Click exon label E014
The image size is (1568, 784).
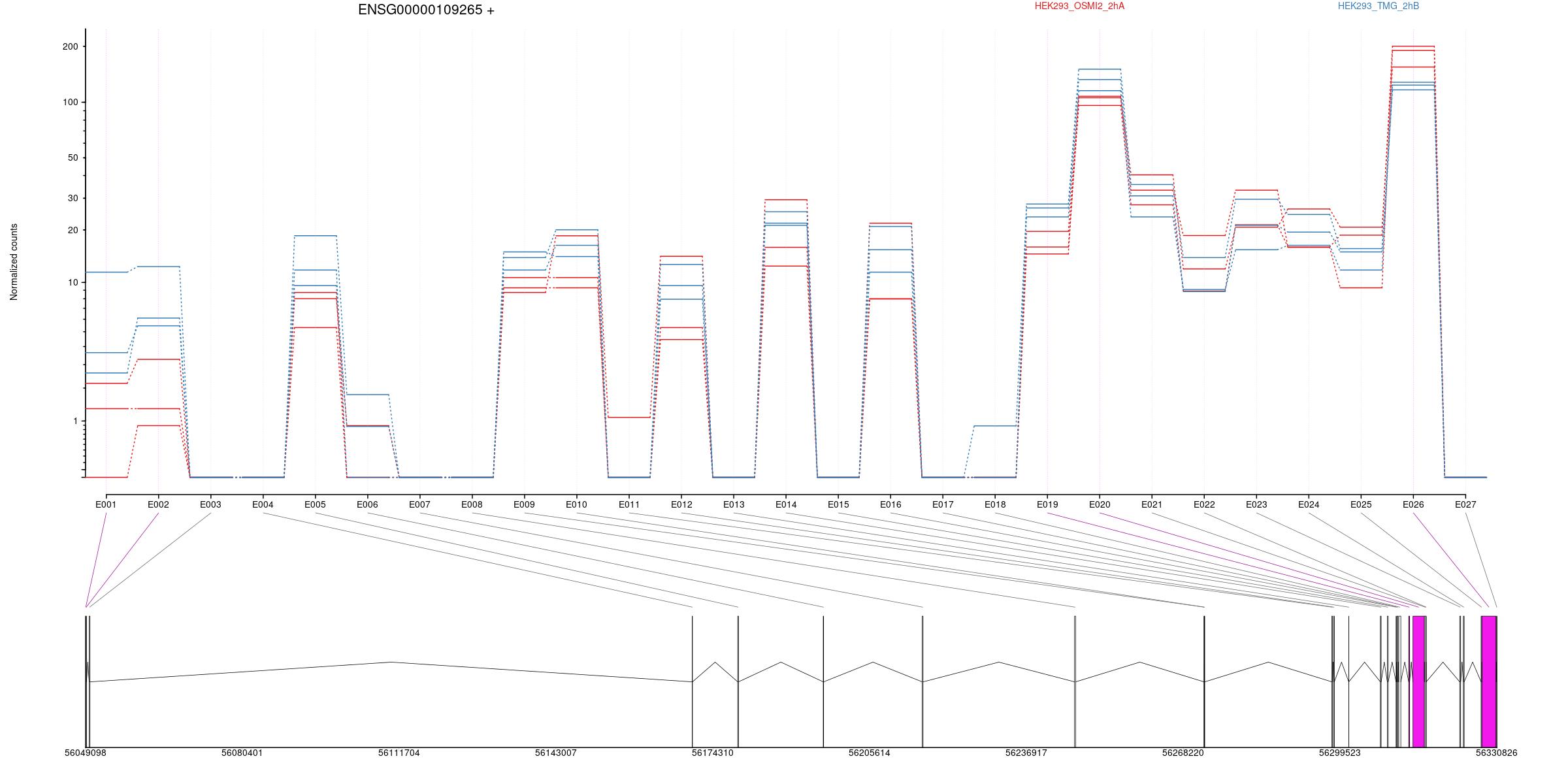pos(786,504)
